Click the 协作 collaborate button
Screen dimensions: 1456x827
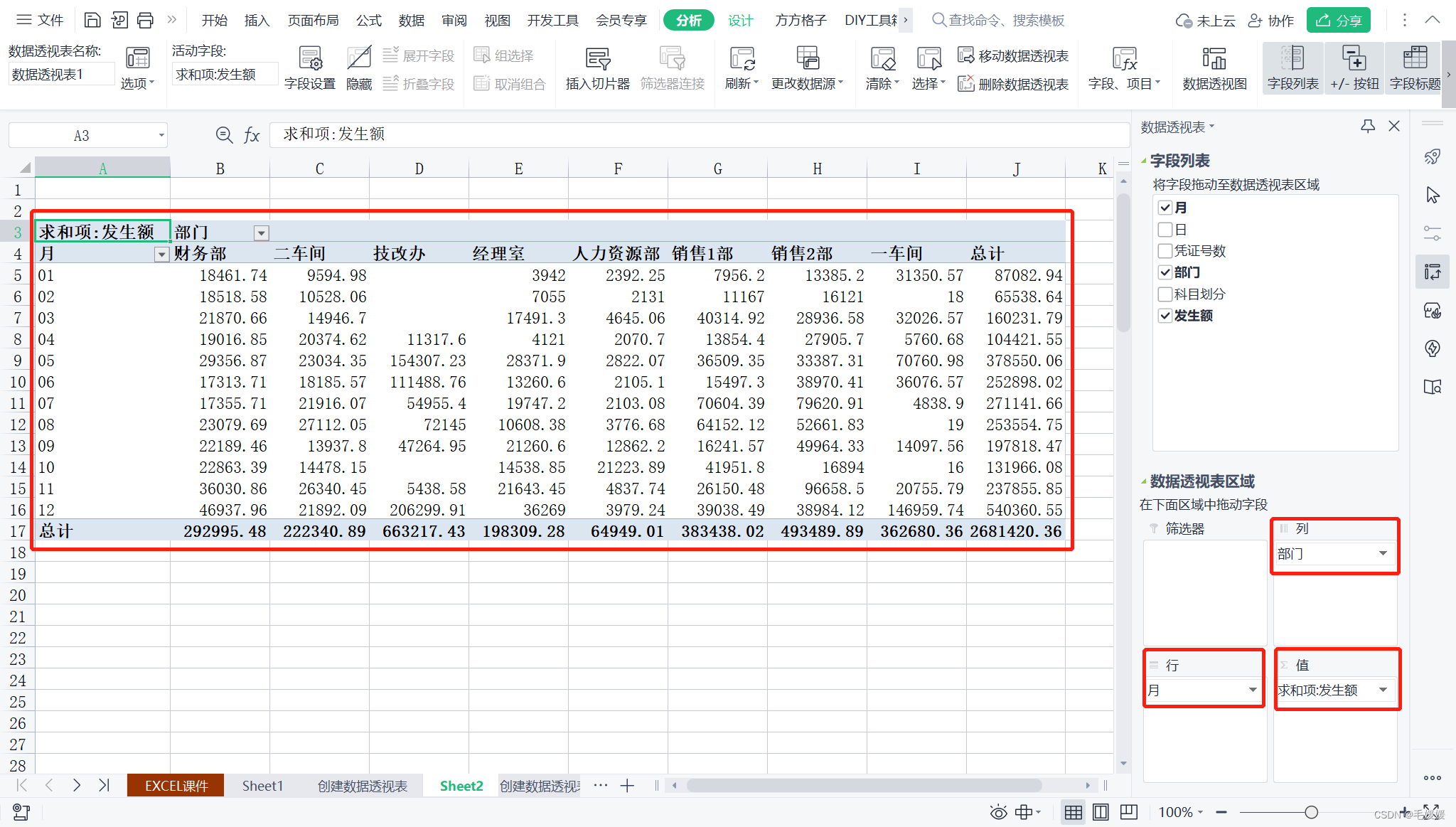pos(1271,20)
